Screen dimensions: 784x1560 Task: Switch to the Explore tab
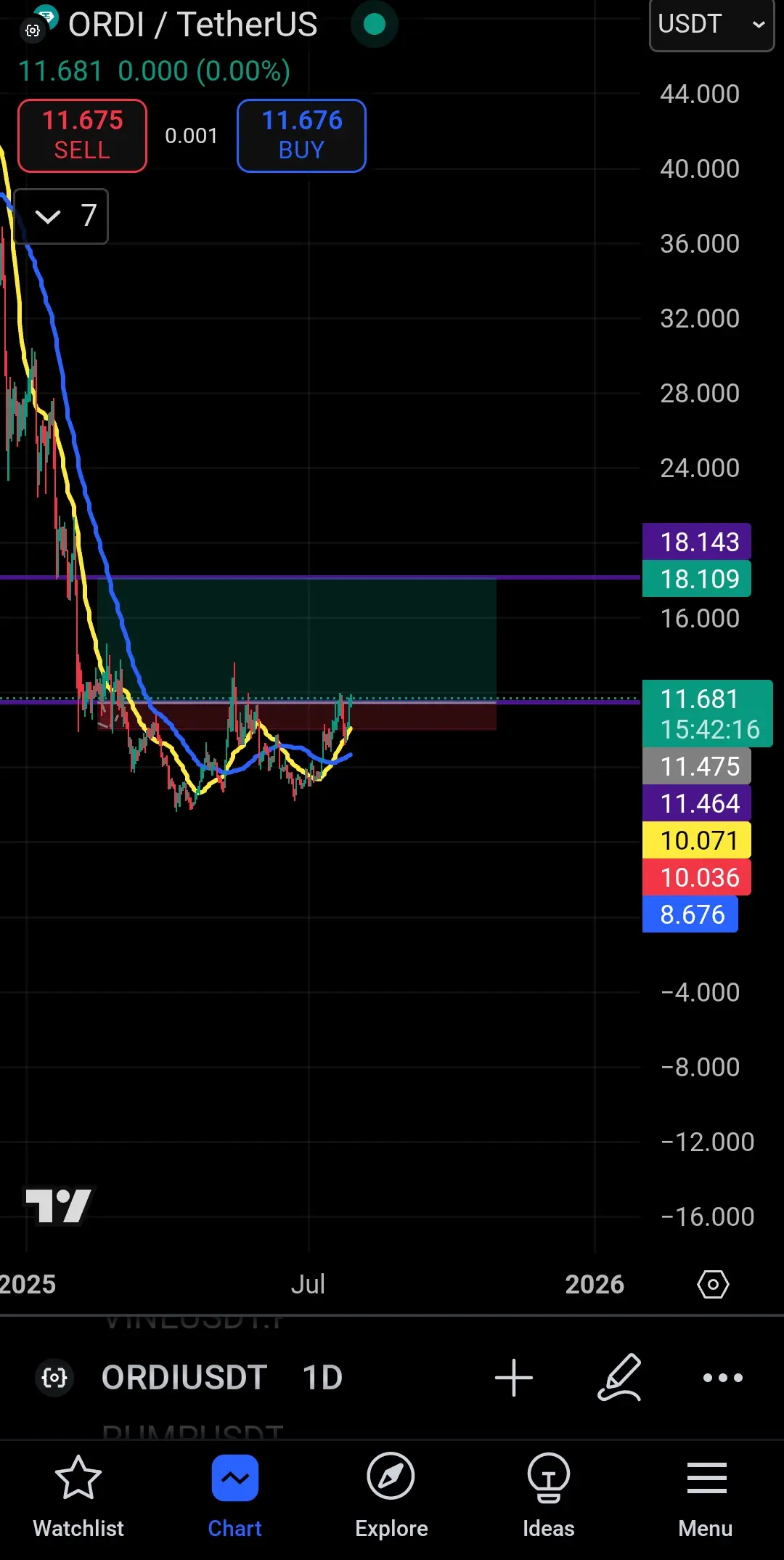[x=391, y=1498]
